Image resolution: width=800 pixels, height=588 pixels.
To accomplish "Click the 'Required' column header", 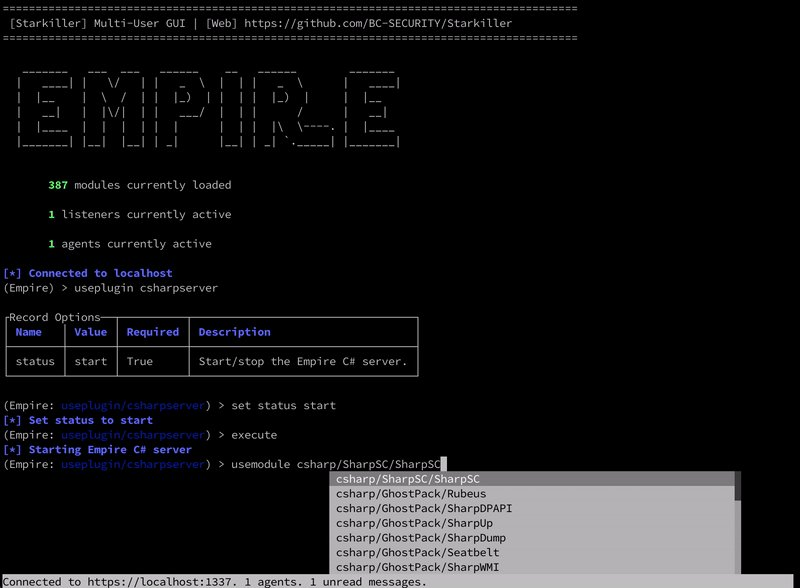I will [x=153, y=332].
